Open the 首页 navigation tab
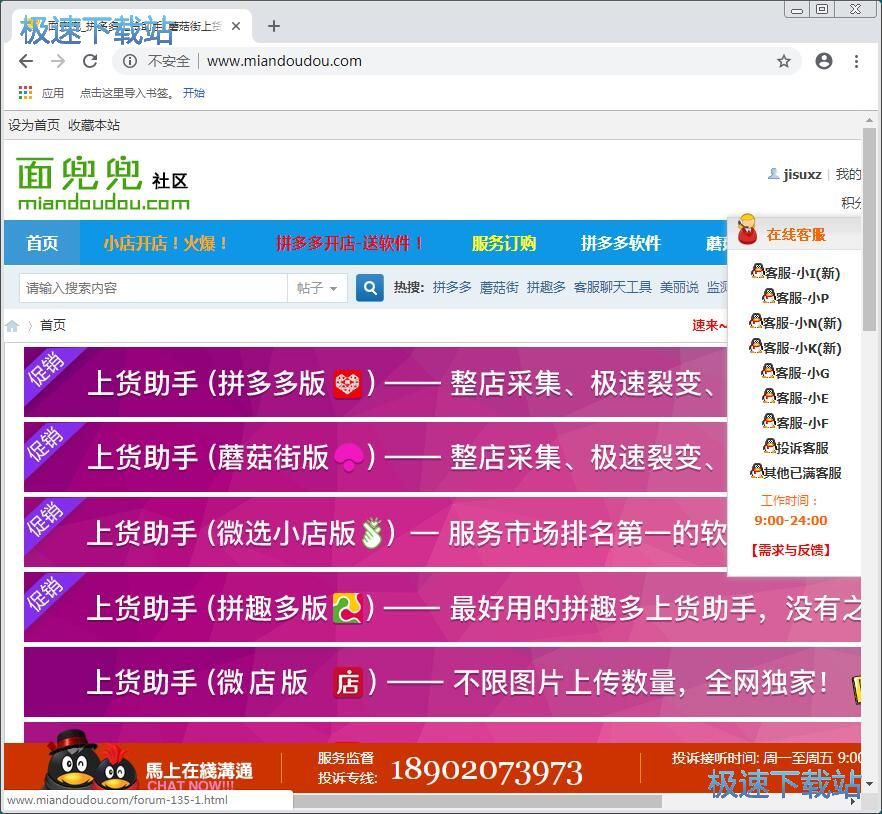Image resolution: width=882 pixels, height=814 pixels. [42, 243]
